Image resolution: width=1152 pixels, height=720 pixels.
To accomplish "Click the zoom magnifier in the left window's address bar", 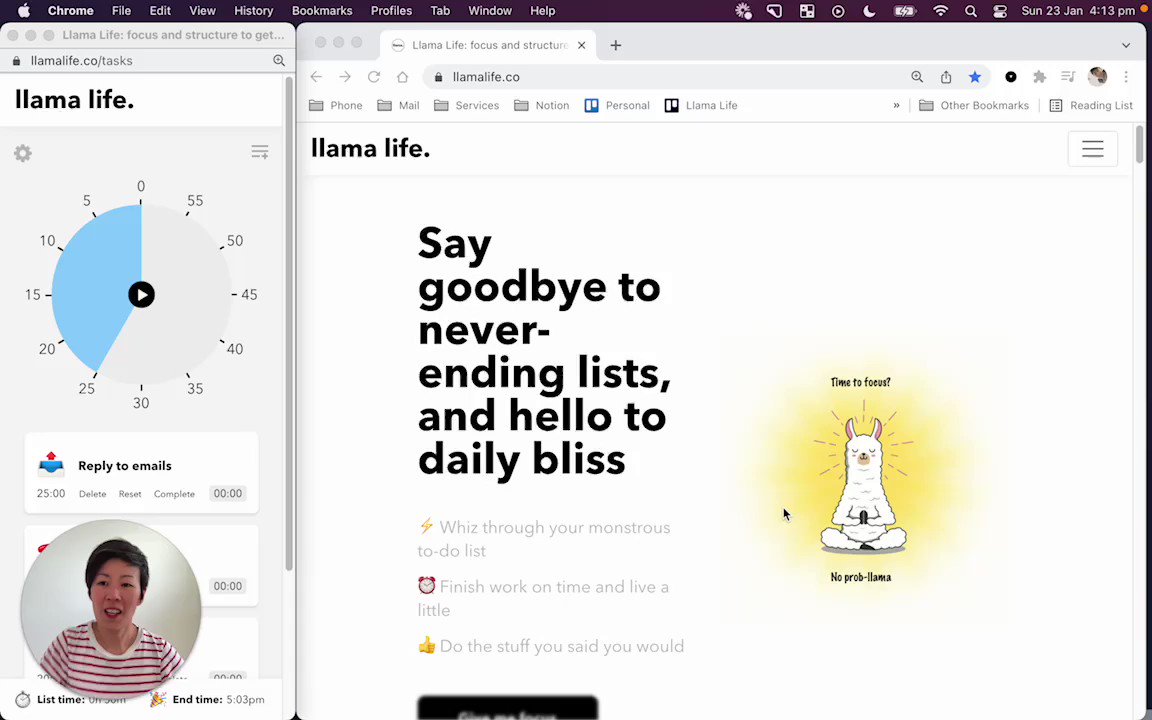I will coord(278,61).
